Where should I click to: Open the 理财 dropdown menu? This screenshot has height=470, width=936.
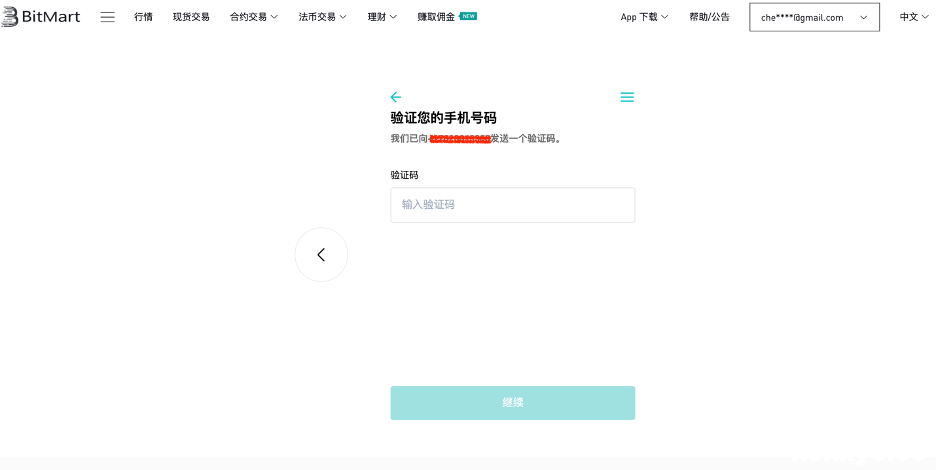[x=382, y=17]
